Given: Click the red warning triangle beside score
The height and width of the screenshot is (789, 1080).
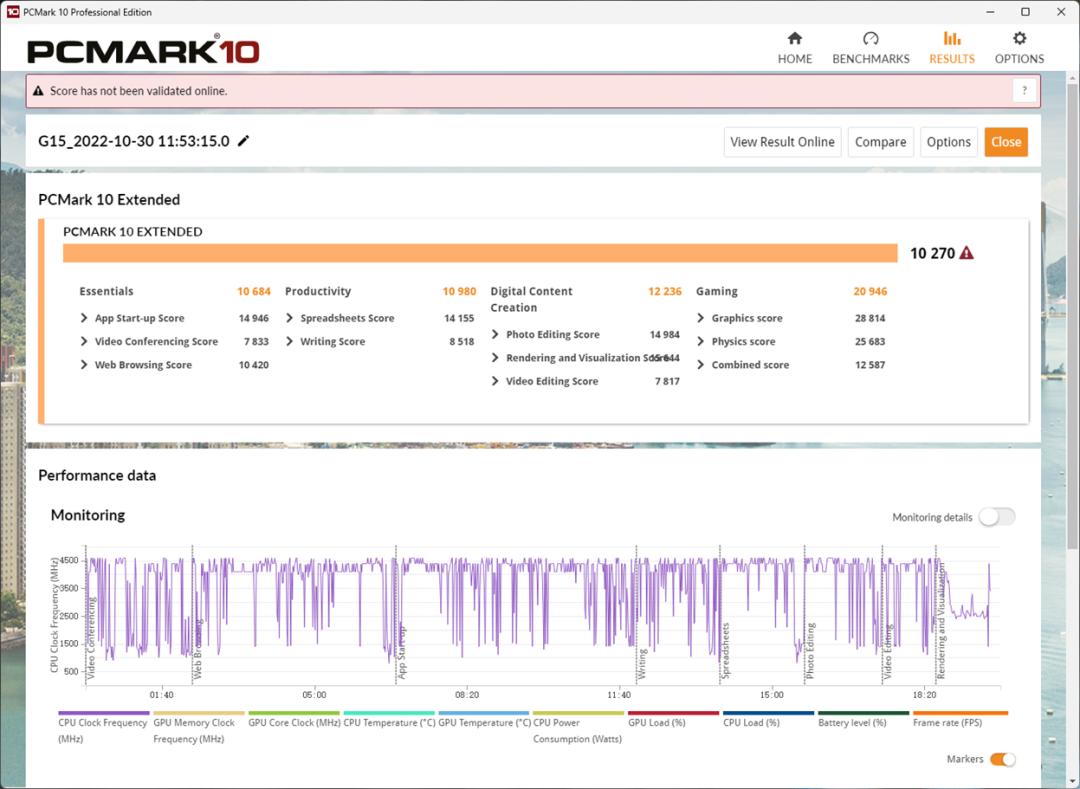Looking at the screenshot, I should coord(966,253).
